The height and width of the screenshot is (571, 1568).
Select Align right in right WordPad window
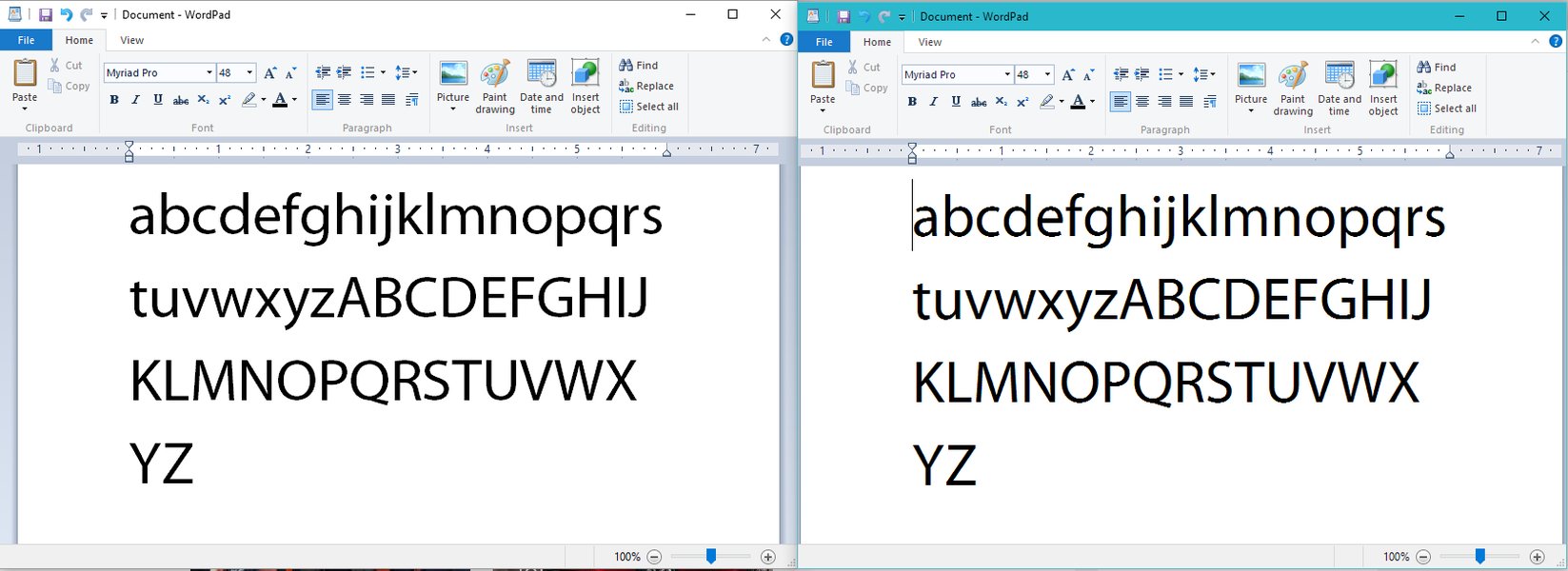click(x=1164, y=102)
